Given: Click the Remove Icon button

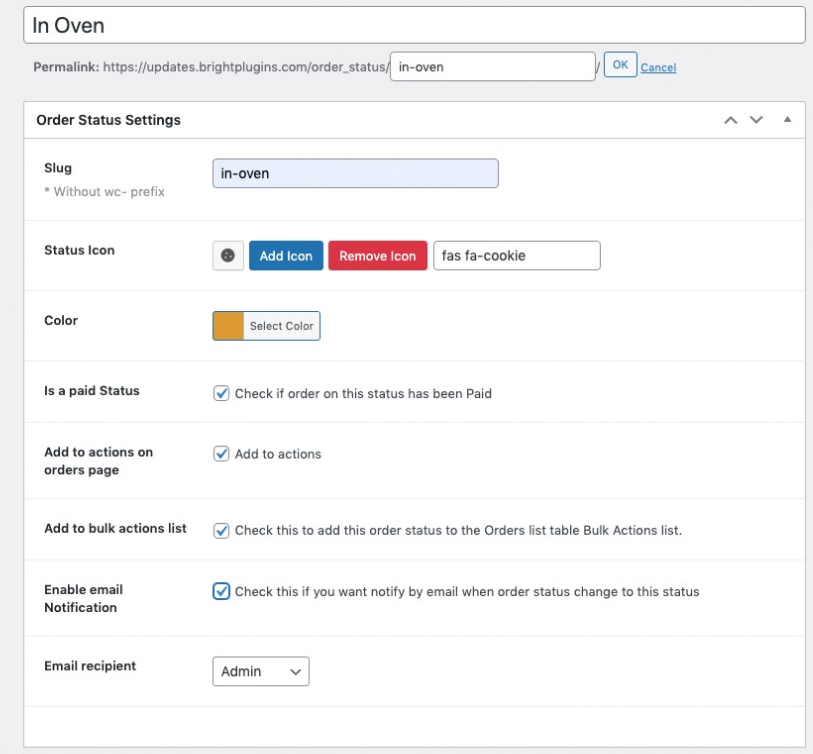Looking at the screenshot, I should pyautogui.click(x=377, y=255).
